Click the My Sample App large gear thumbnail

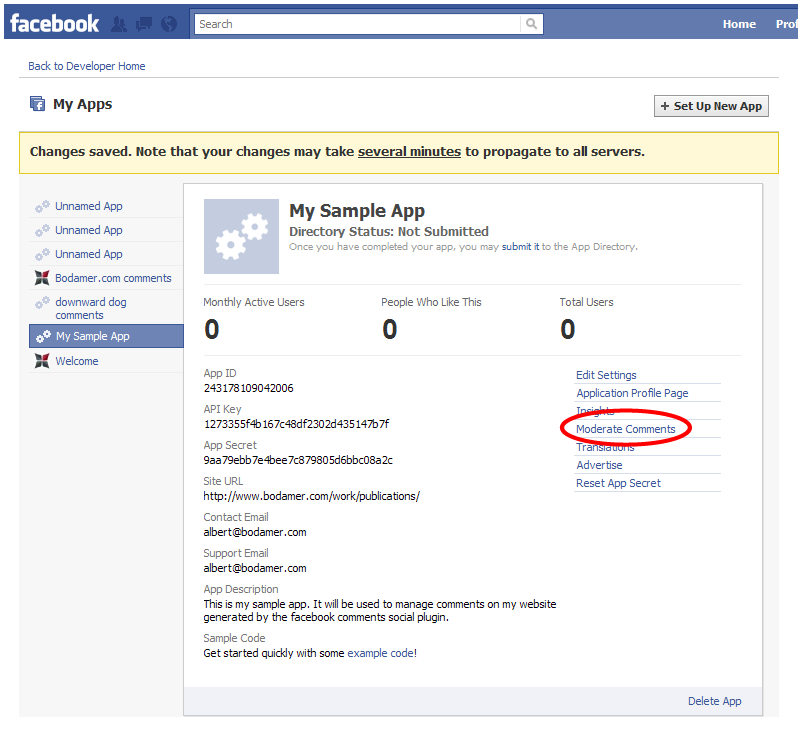pos(241,236)
